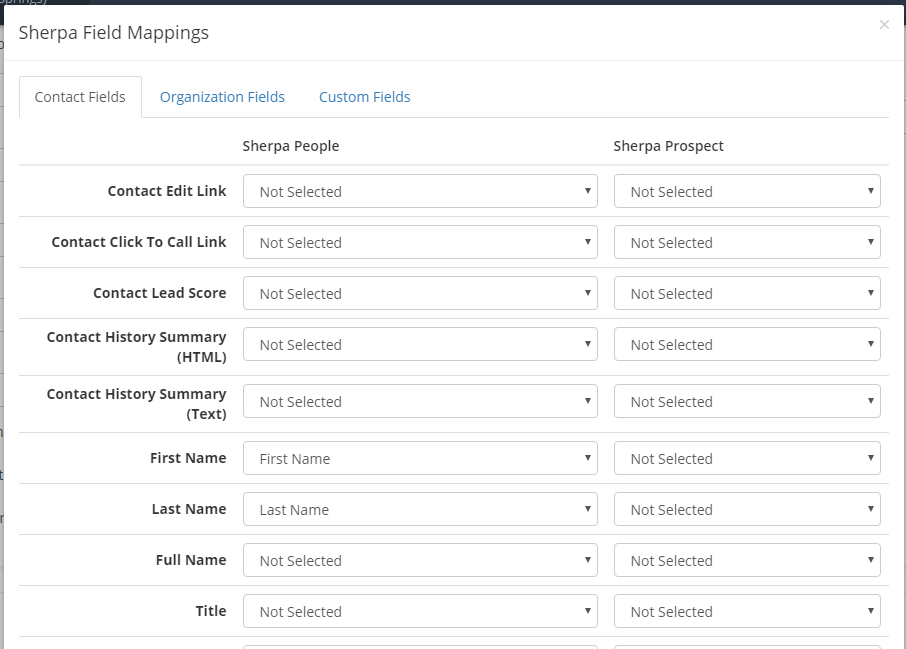The width and height of the screenshot is (906, 649).
Task: Open Sherpa People dropdown for Full Name
Action: [x=420, y=560]
